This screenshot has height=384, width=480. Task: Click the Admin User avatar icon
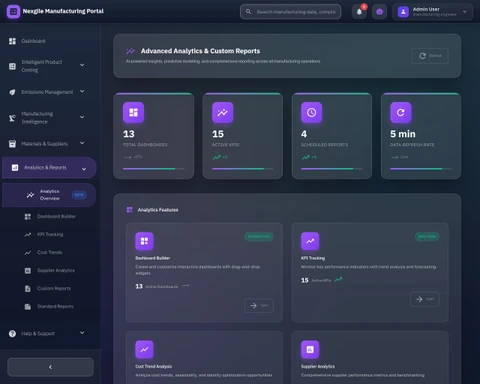403,12
